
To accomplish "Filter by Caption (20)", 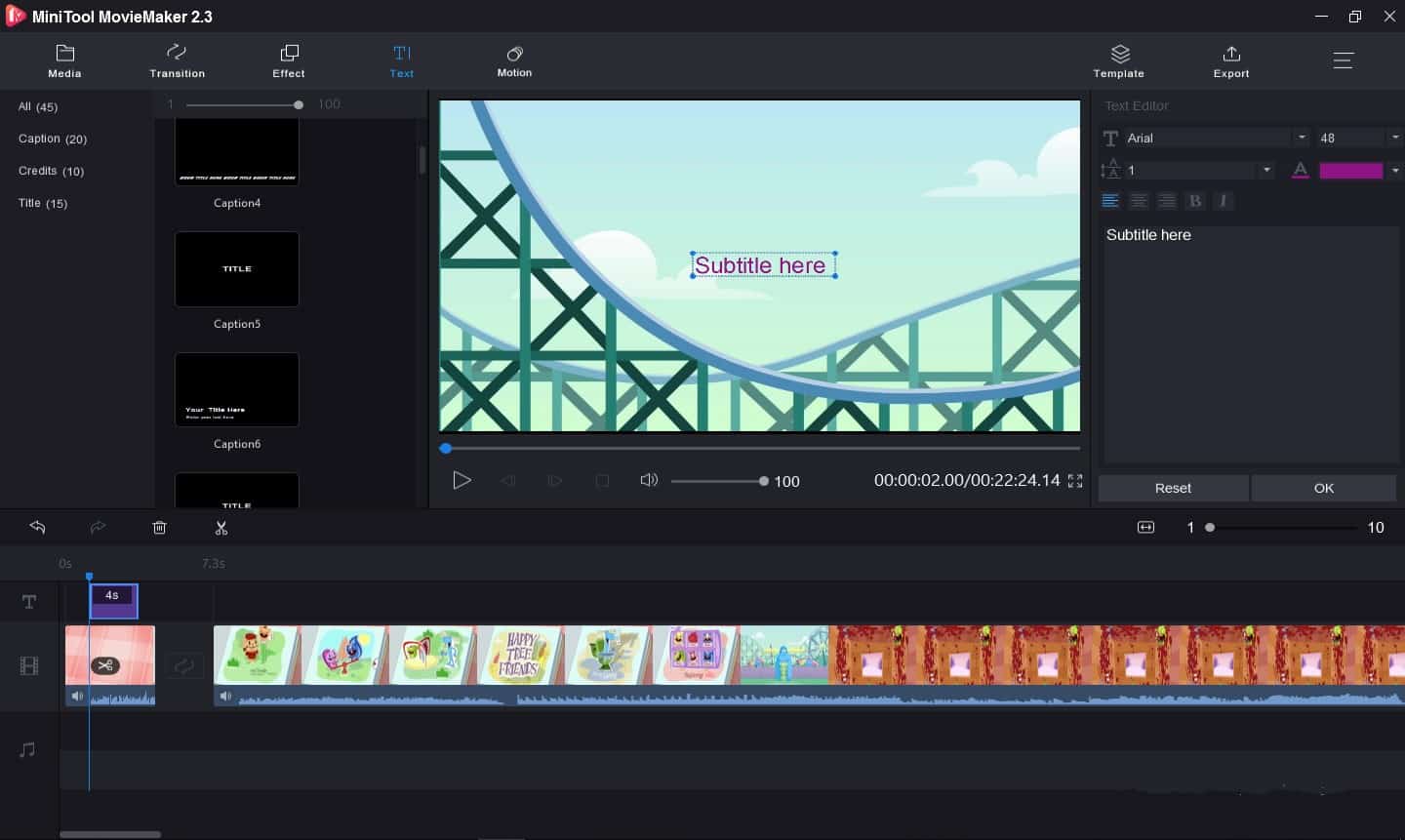I will (x=53, y=139).
